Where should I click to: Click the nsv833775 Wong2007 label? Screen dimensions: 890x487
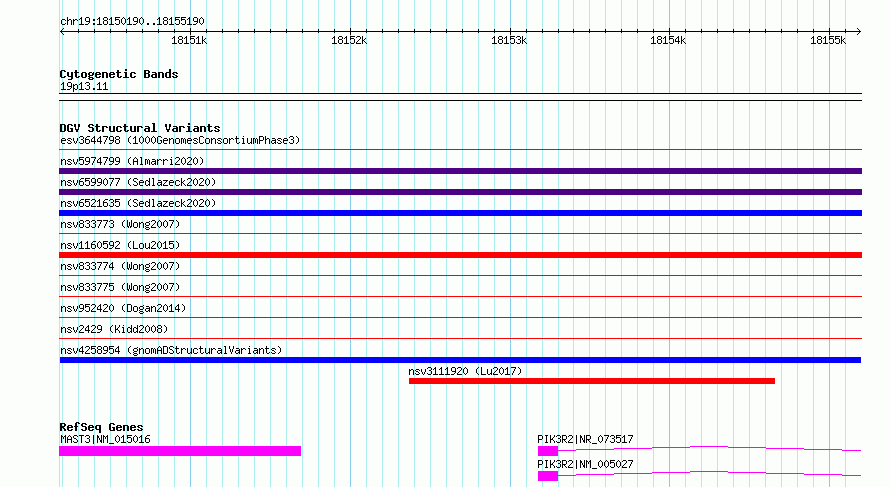coord(120,287)
